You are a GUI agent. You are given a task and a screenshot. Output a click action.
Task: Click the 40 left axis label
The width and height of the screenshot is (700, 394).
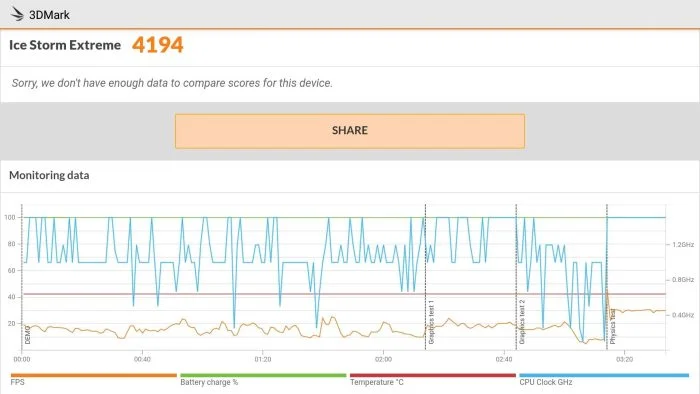click(x=12, y=297)
